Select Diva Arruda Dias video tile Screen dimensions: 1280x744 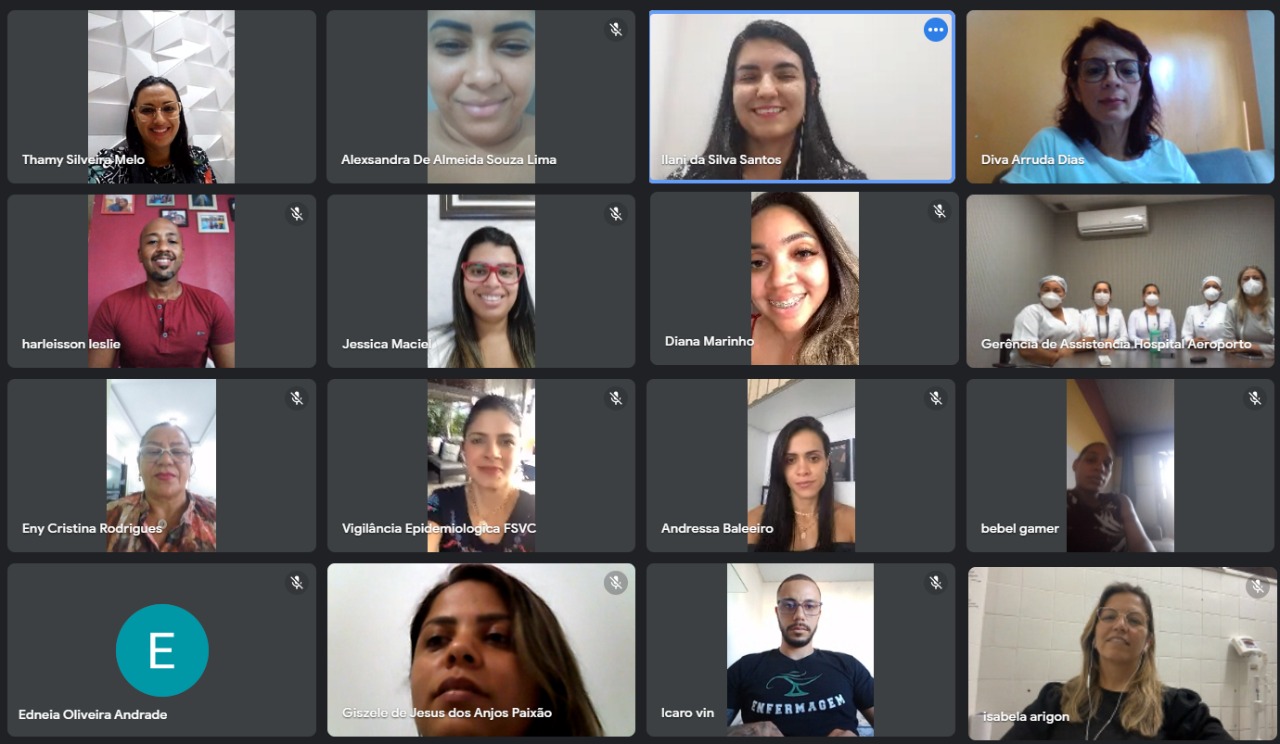coord(1121,97)
